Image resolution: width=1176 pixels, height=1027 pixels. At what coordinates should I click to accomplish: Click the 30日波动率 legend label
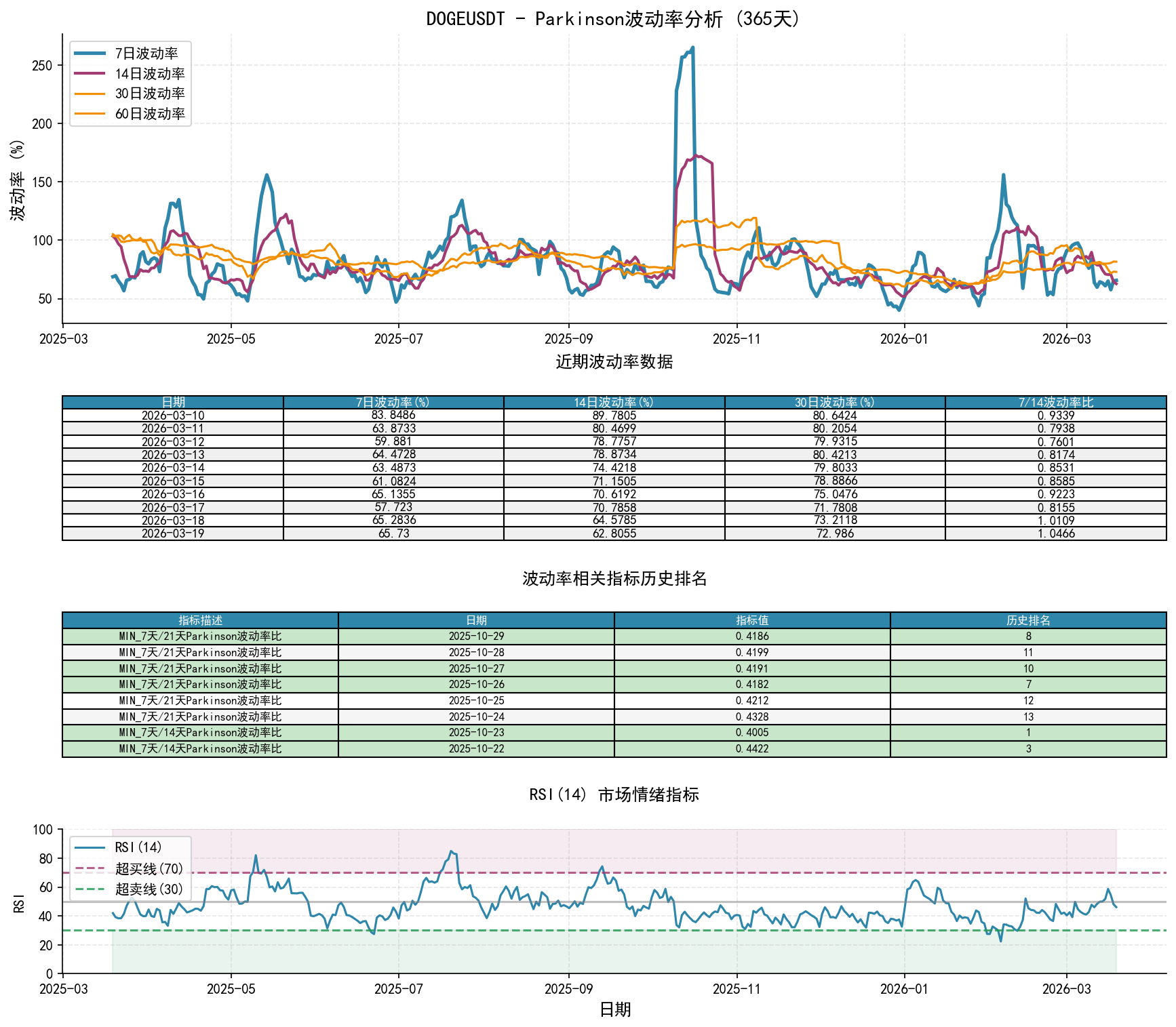pos(149,94)
